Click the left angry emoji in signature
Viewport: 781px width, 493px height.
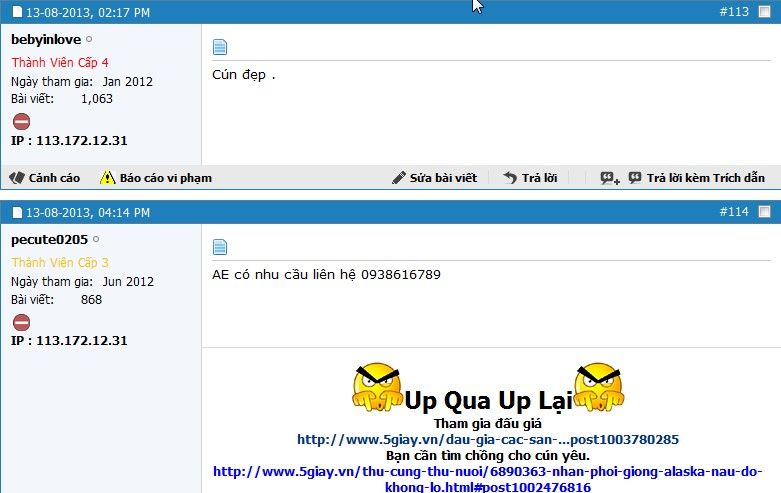(x=377, y=388)
